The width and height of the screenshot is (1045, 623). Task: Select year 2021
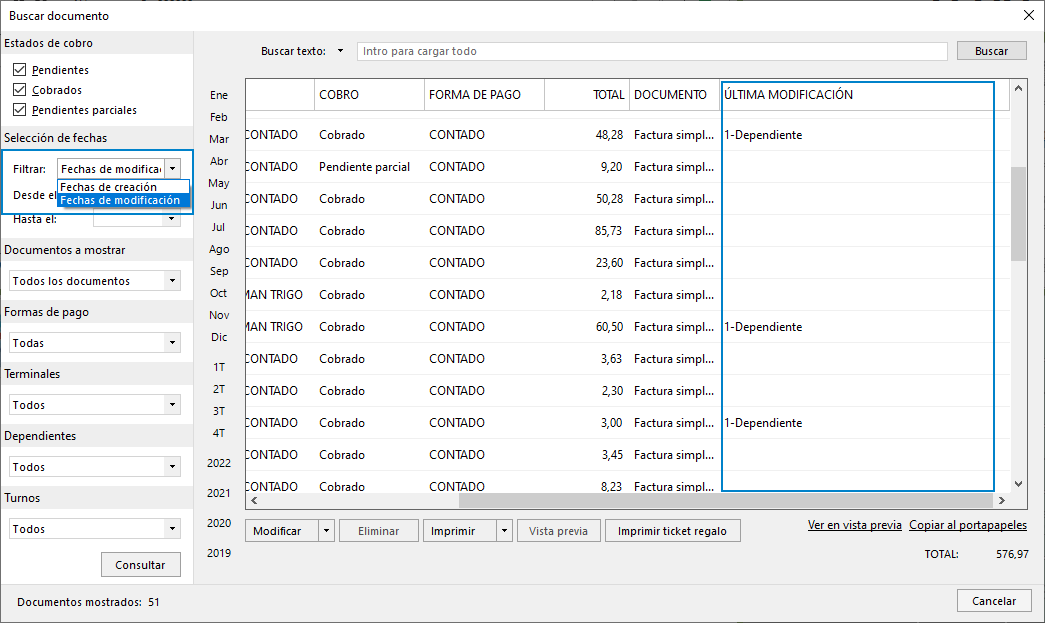pyautogui.click(x=219, y=492)
